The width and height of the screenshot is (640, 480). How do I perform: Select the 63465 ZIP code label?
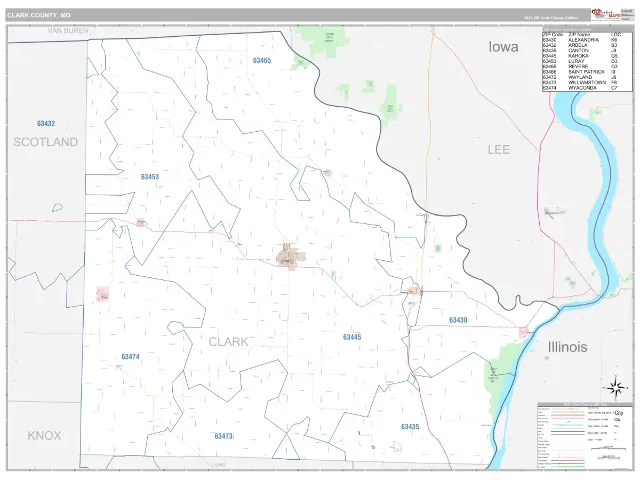(262, 60)
